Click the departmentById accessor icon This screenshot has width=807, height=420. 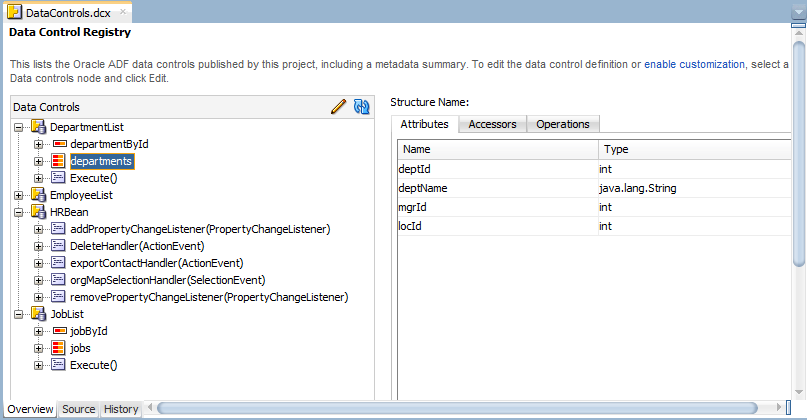click(x=60, y=144)
